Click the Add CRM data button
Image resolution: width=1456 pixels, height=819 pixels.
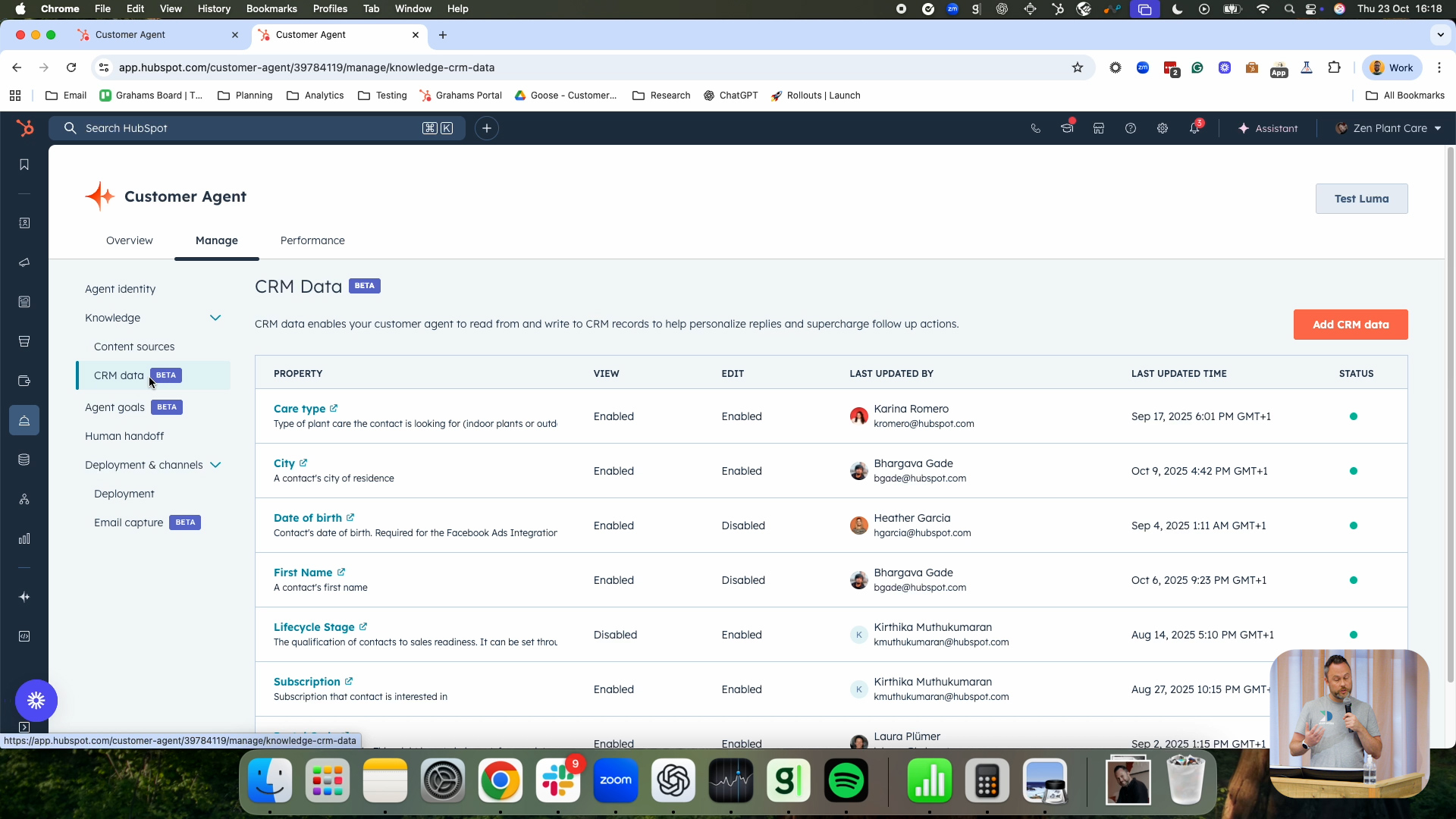(1350, 325)
